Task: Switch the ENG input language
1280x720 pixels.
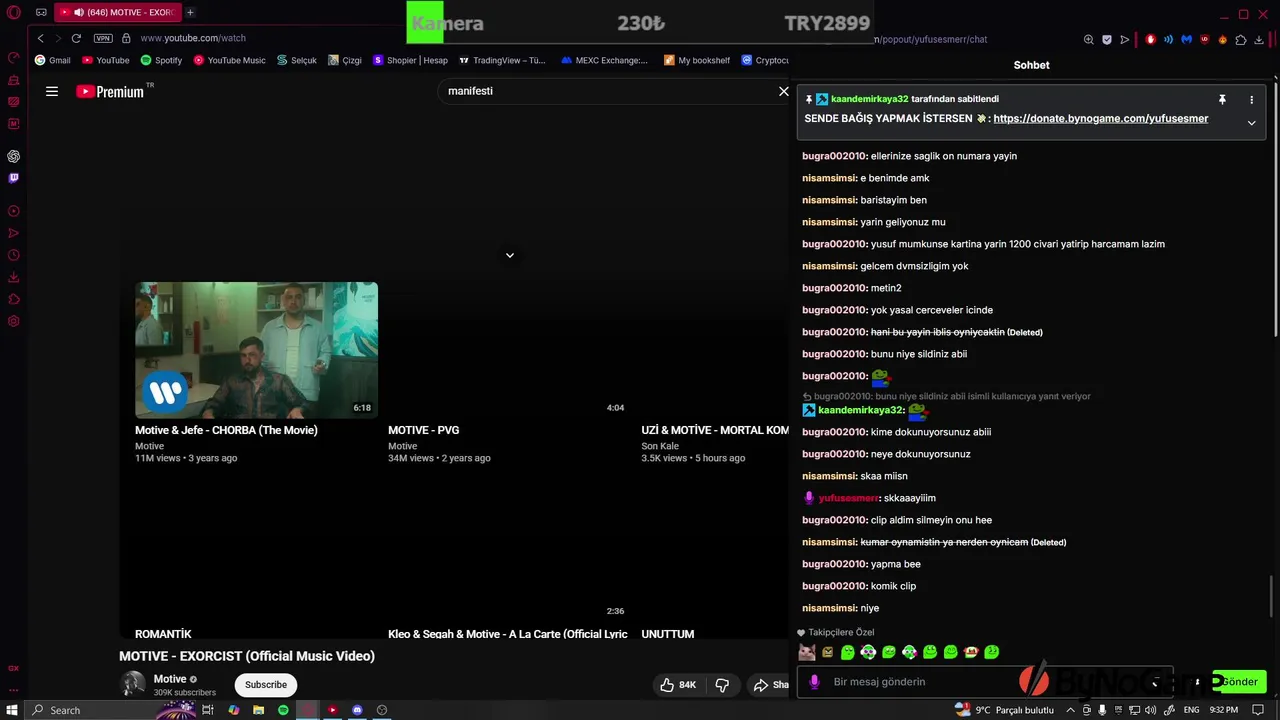Action: pyautogui.click(x=1191, y=710)
